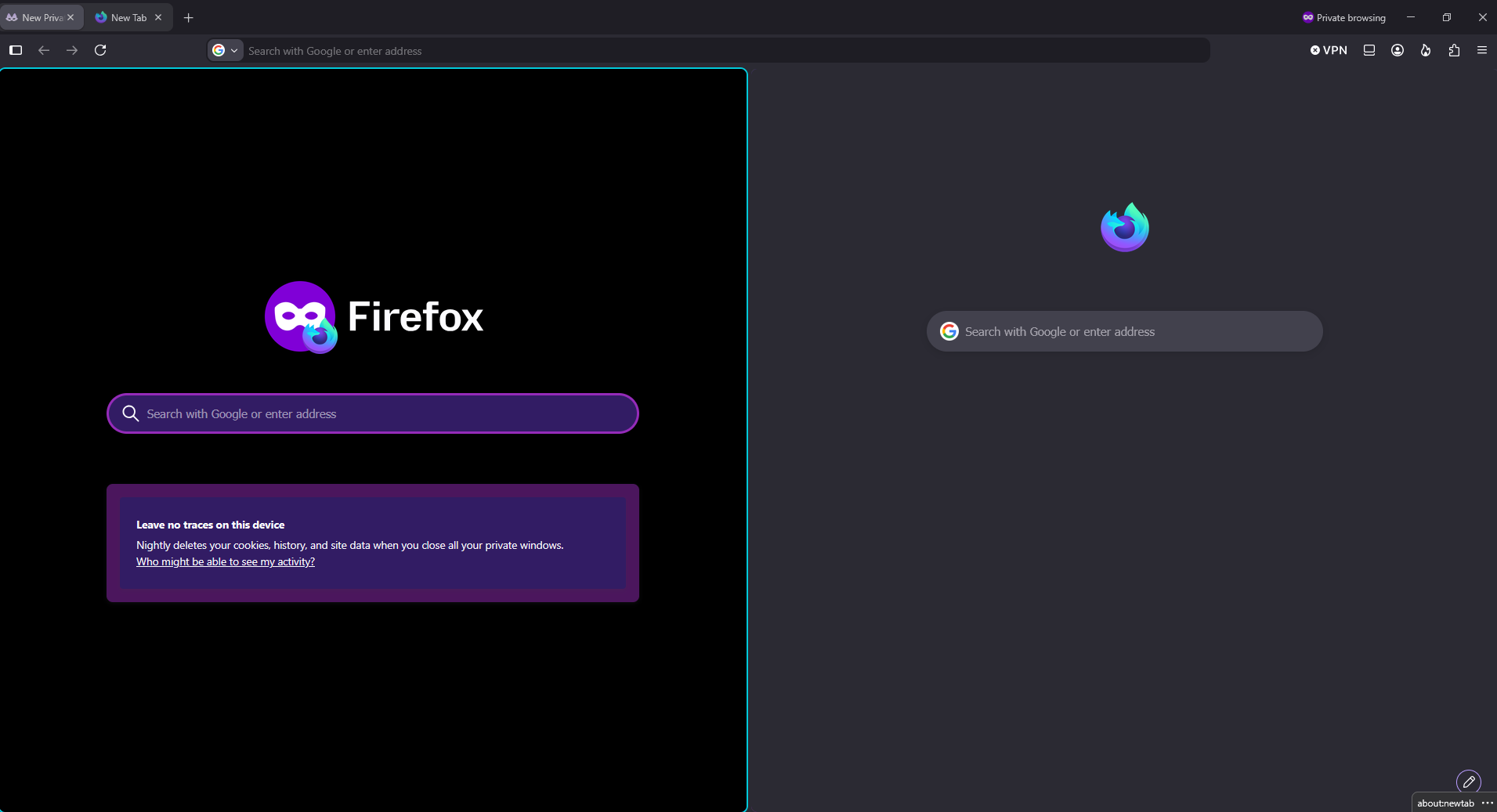
Task: Click the private pane search field
Action: (373, 413)
